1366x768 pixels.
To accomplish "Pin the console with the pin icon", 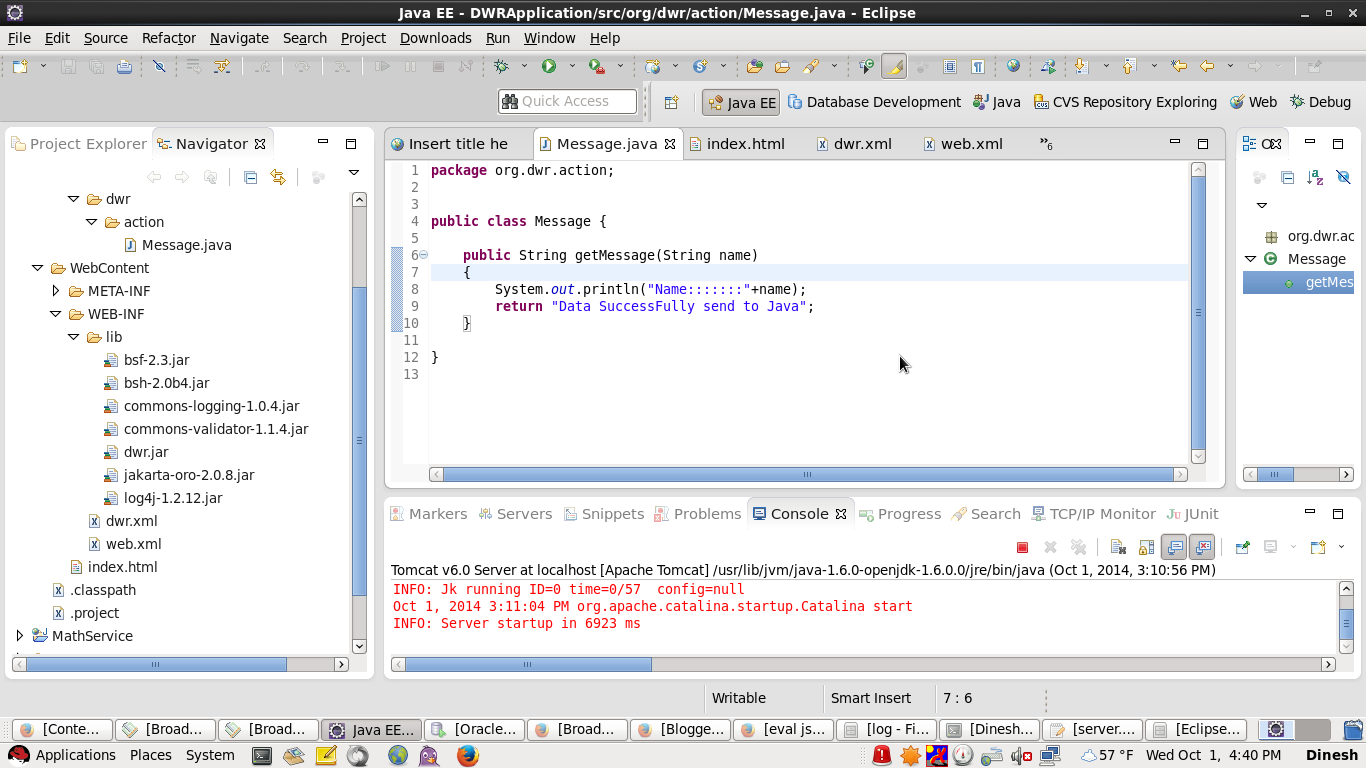I will click(x=1242, y=547).
